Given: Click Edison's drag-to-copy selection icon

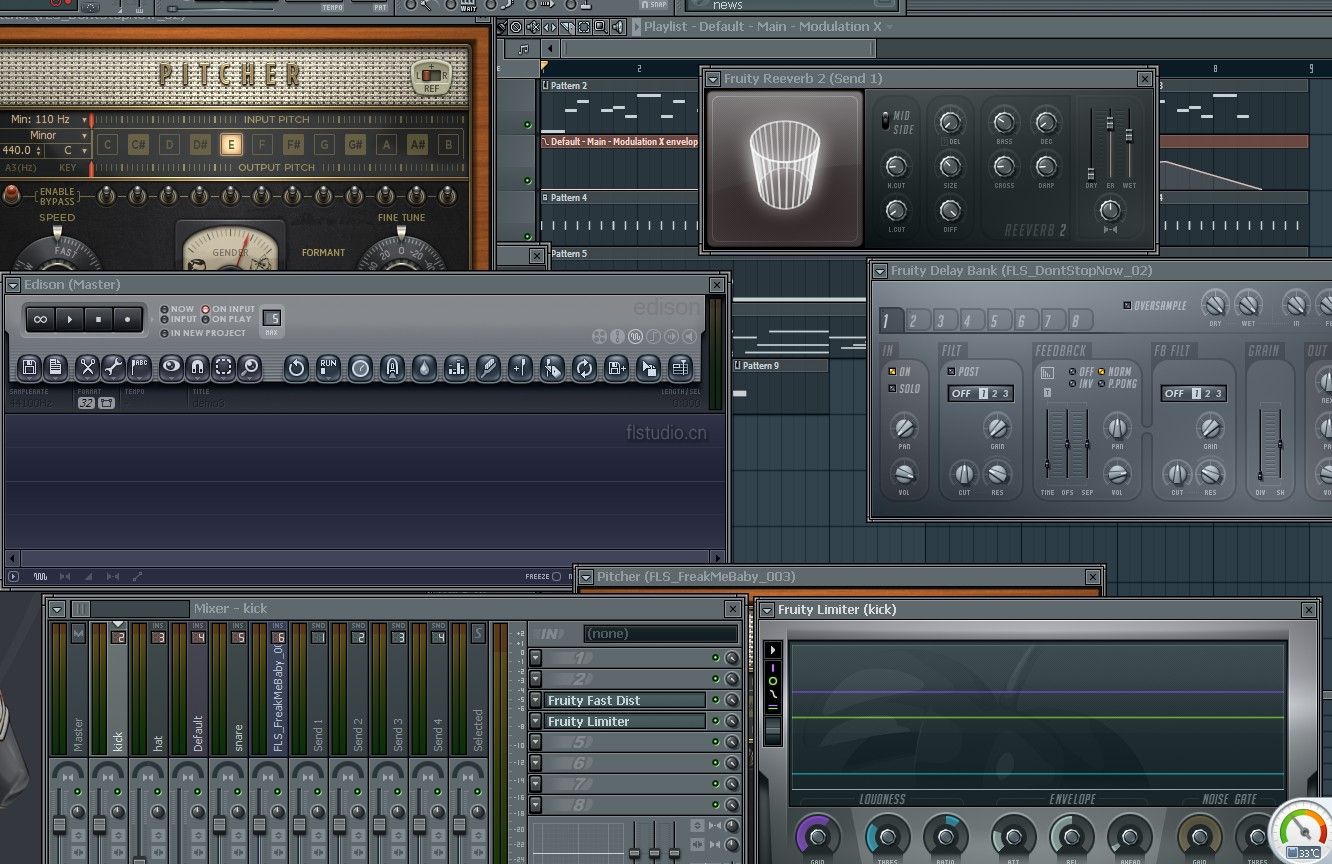Looking at the screenshot, I should point(648,367).
